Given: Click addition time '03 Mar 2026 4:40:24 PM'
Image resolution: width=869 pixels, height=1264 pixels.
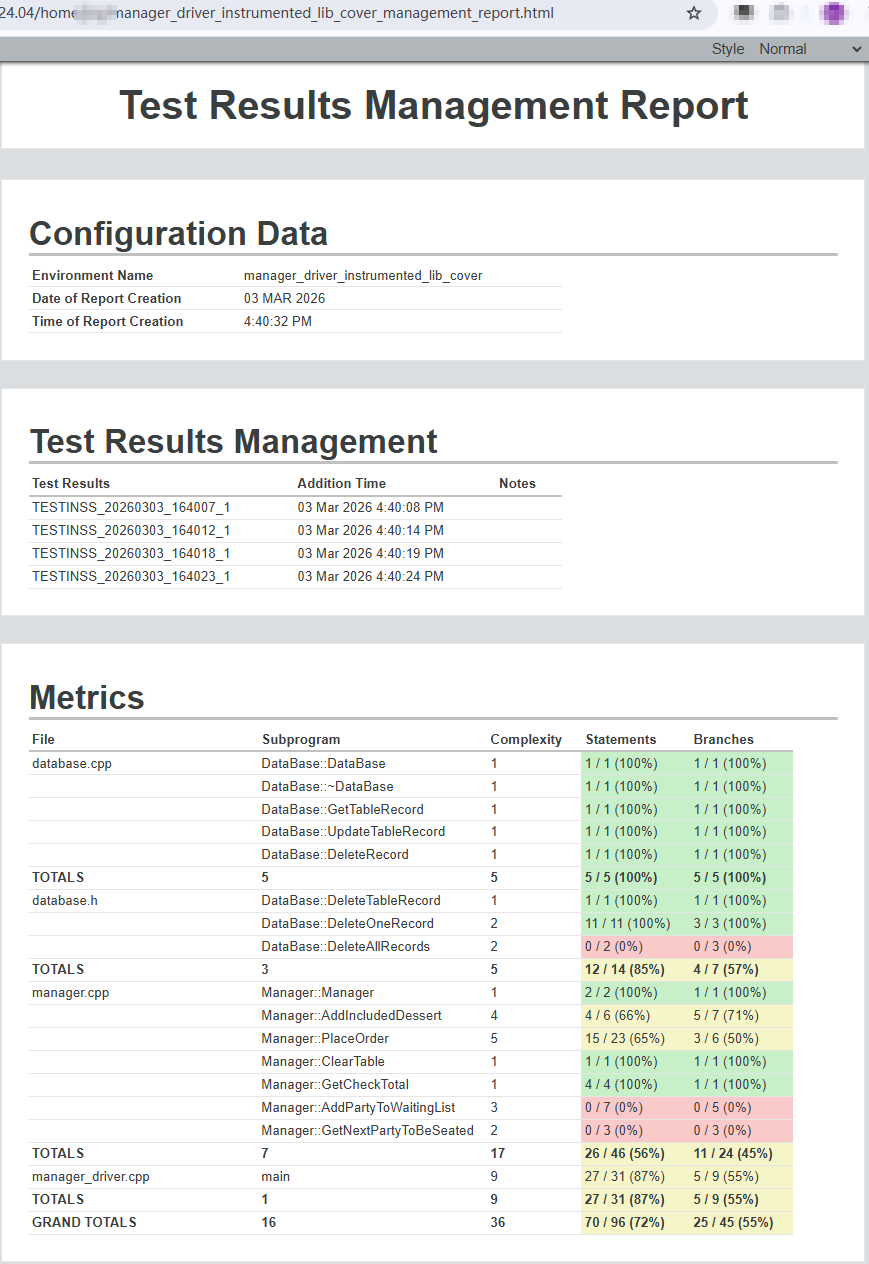Looking at the screenshot, I should [370, 576].
